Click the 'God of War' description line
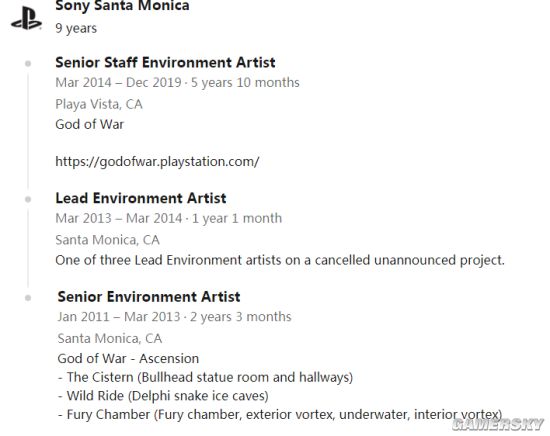This screenshot has height=436, width=550. point(89,125)
